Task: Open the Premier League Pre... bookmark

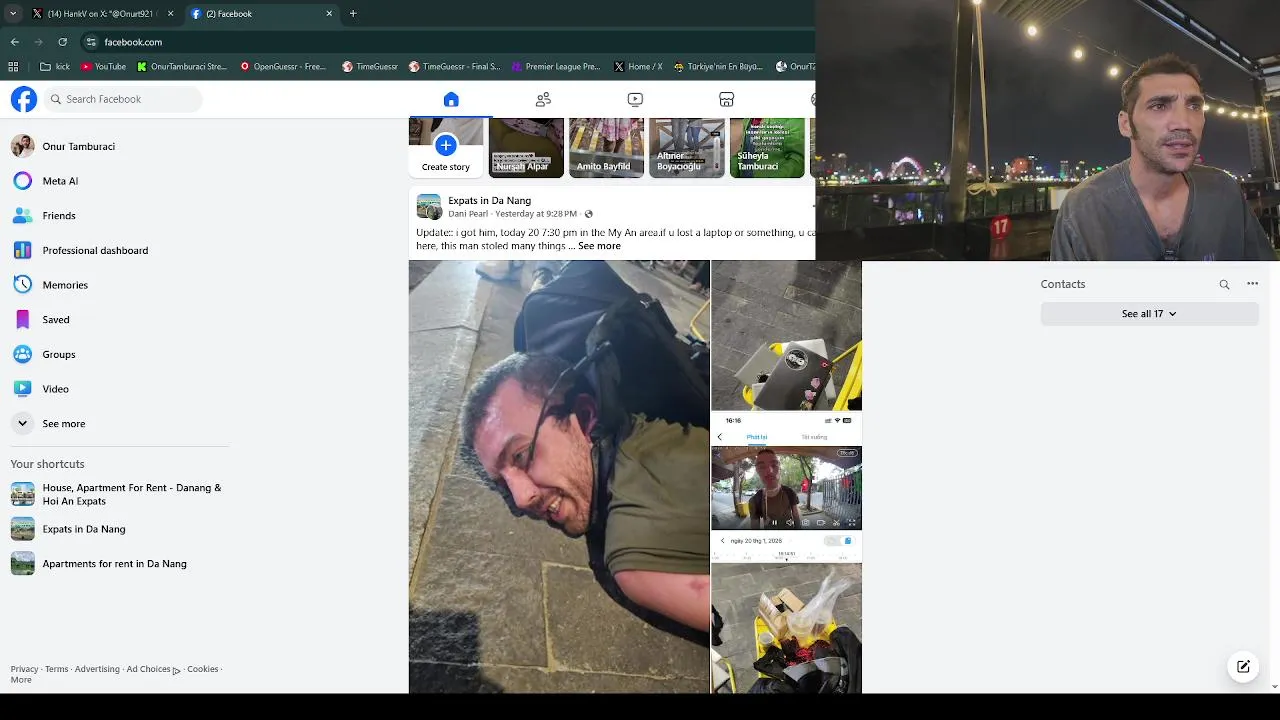Action: (556, 67)
